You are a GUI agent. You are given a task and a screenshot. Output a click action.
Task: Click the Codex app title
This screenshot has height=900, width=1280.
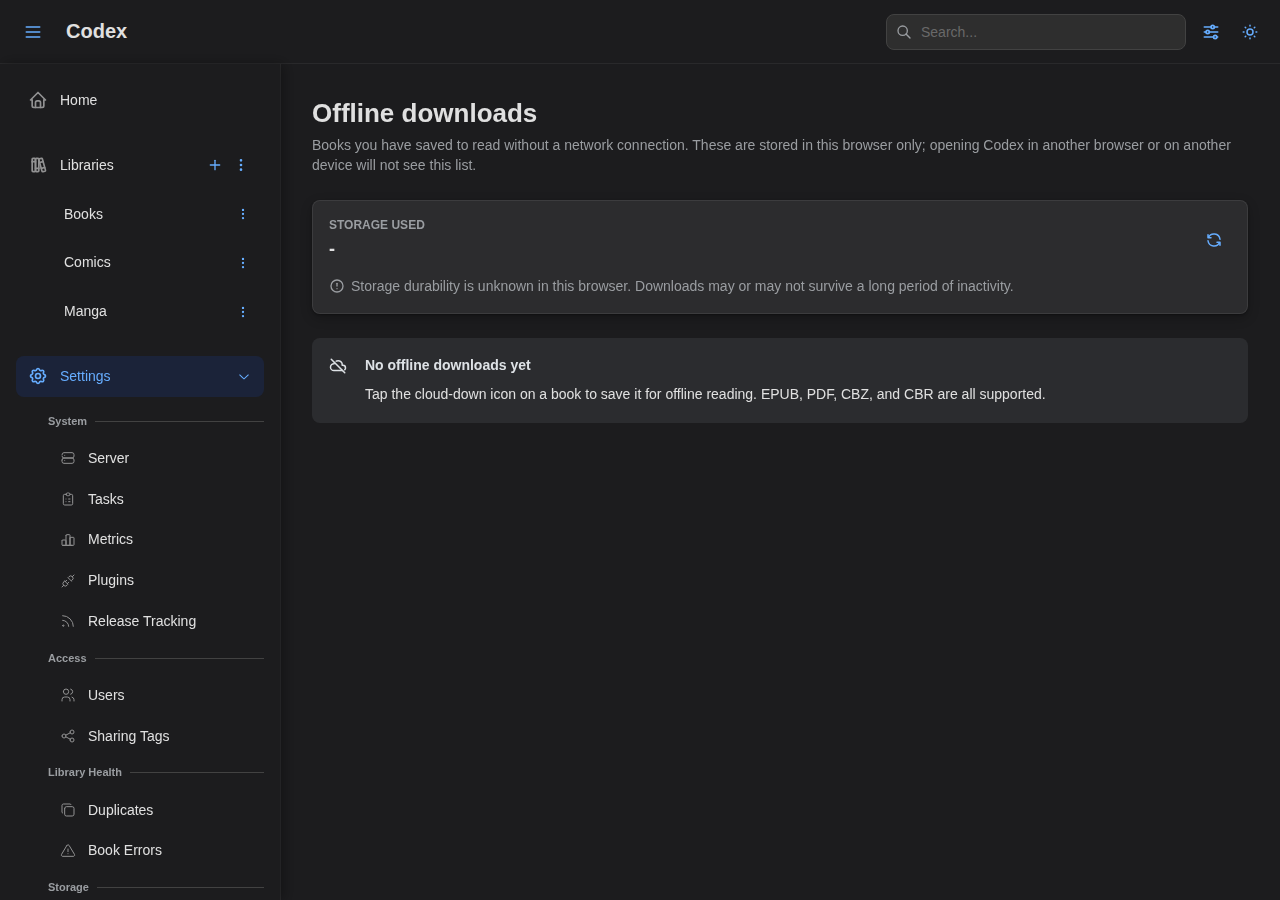coord(96,31)
